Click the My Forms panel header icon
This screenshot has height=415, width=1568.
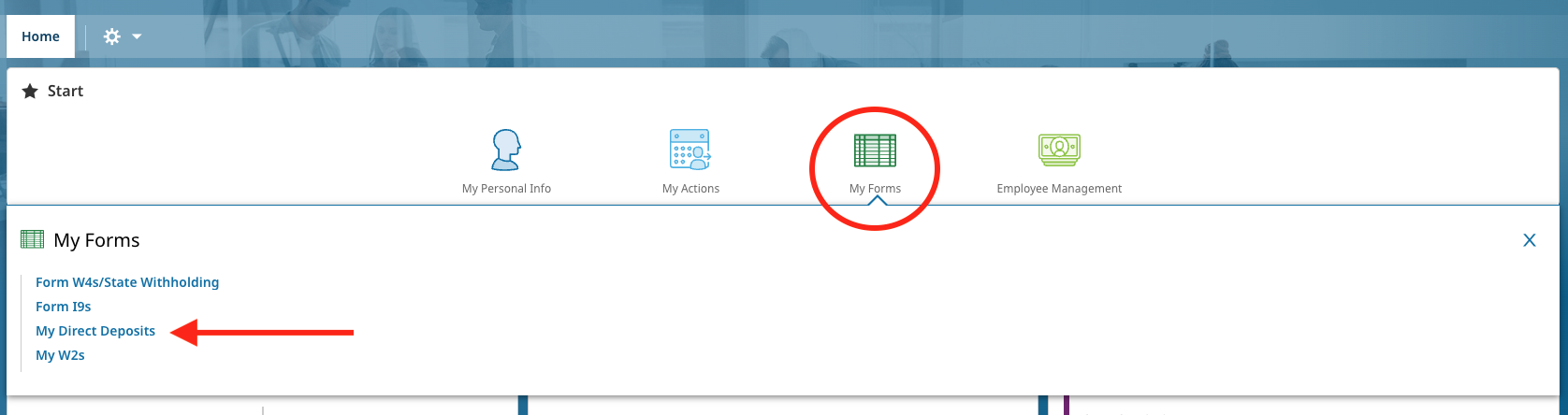[x=32, y=239]
